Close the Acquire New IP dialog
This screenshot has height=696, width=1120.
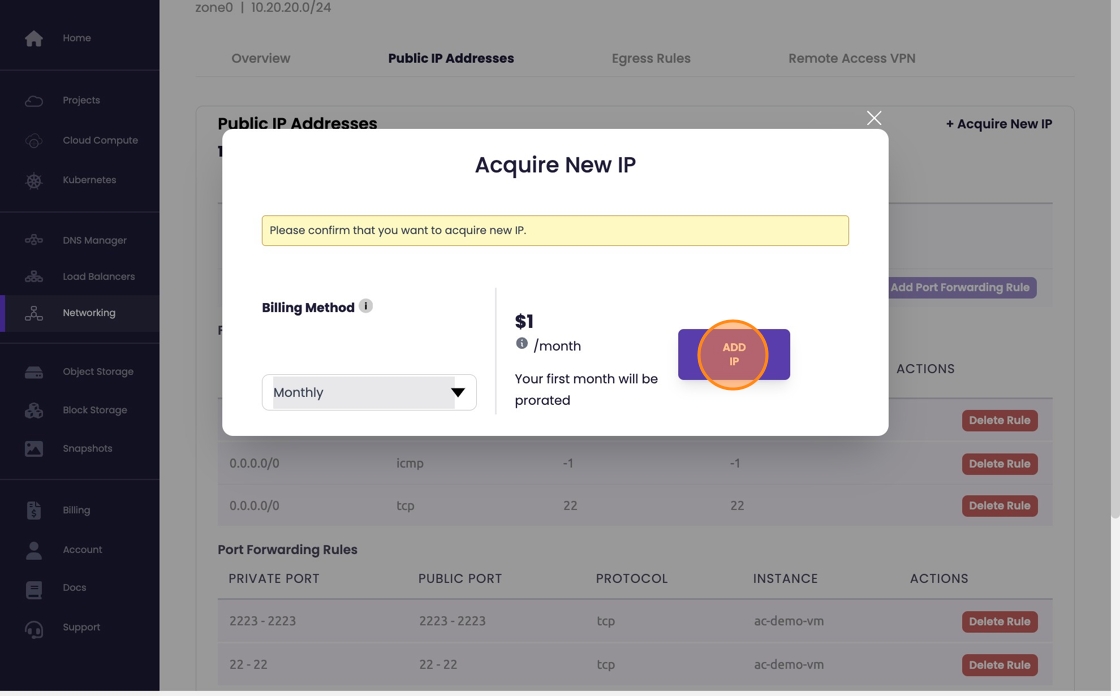click(x=874, y=118)
